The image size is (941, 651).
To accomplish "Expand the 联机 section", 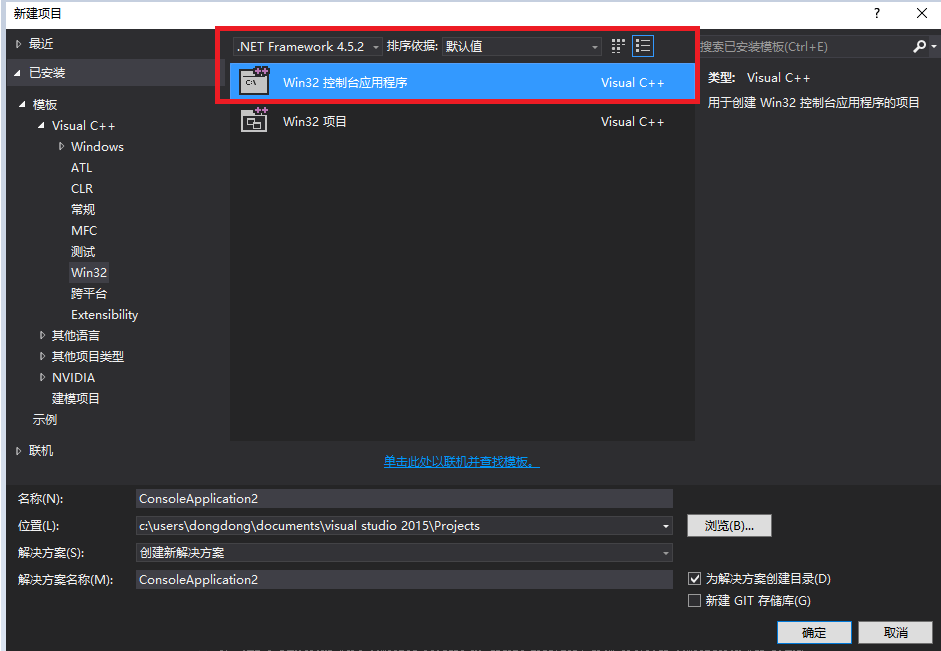I will 19,451.
